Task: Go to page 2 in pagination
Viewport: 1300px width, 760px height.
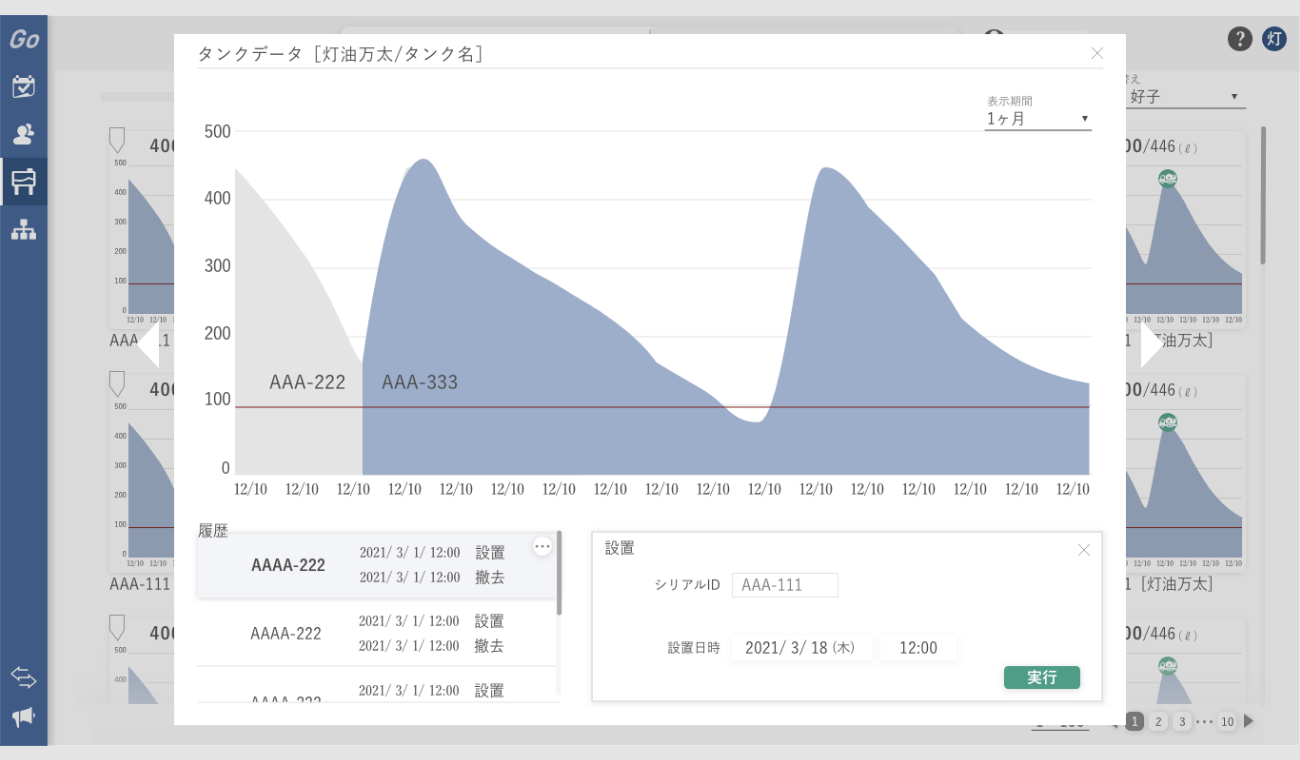Action: pyautogui.click(x=1158, y=721)
